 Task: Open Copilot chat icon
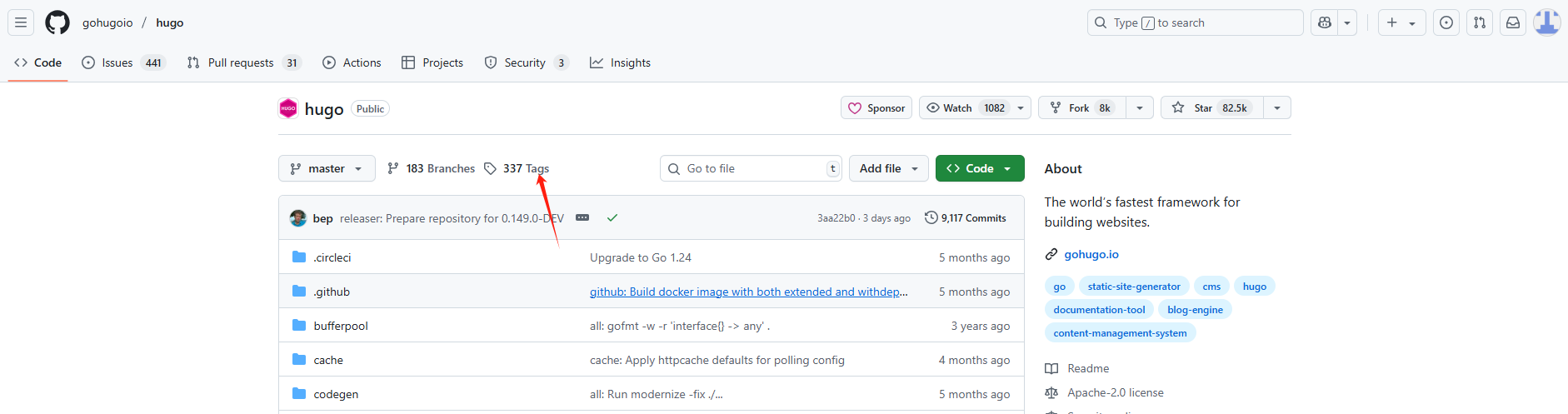[1325, 22]
